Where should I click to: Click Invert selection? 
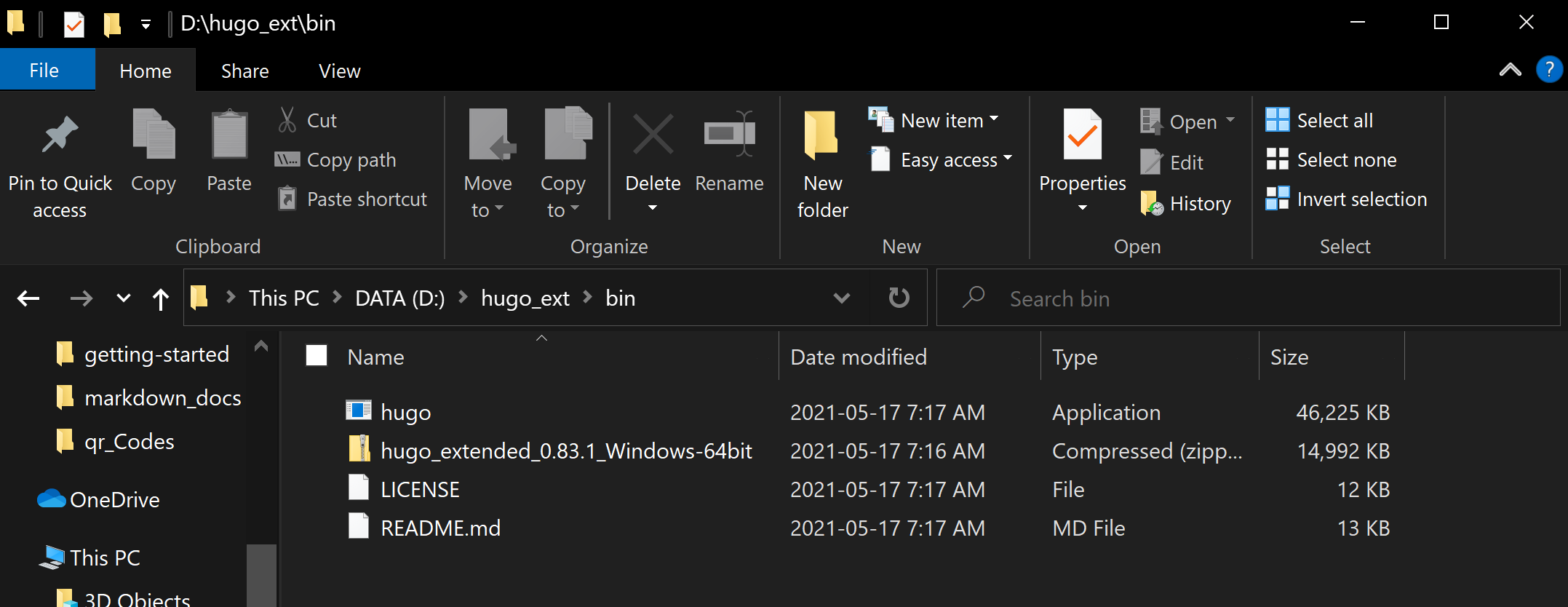[1346, 199]
